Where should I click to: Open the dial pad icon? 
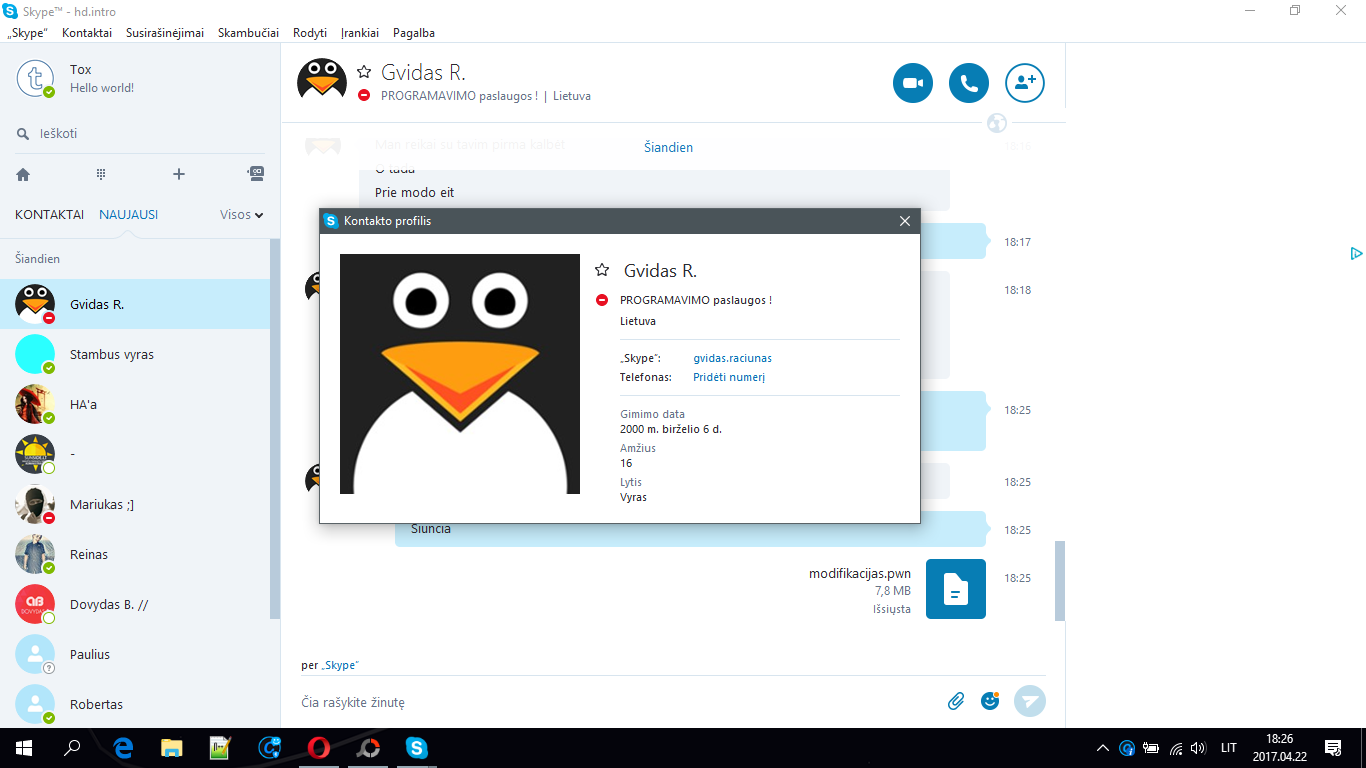(101, 174)
